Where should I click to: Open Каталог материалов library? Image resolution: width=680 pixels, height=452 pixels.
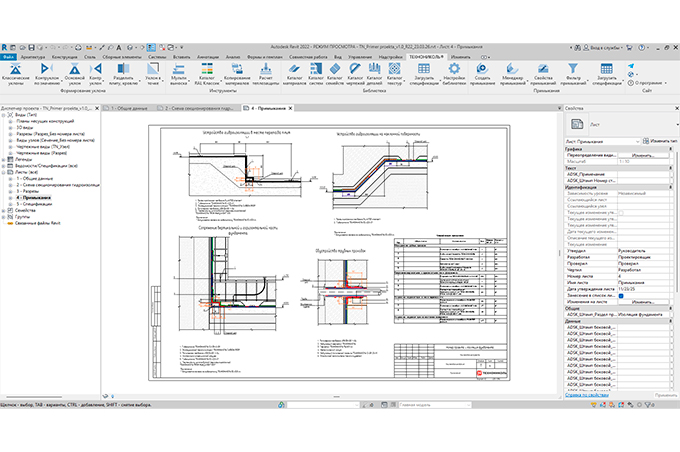click(296, 67)
